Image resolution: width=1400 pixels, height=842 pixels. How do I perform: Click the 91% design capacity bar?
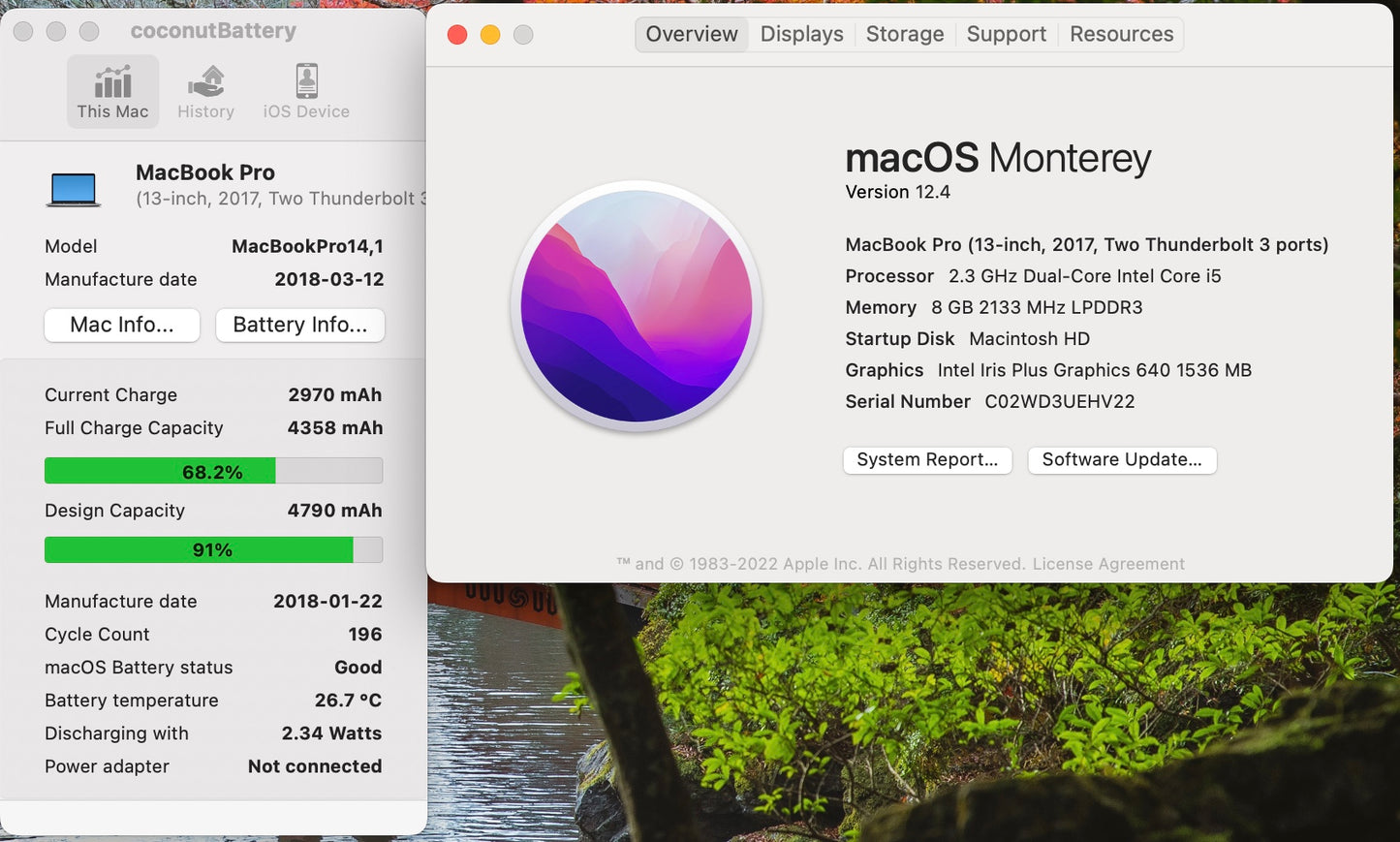click(213, 549)
